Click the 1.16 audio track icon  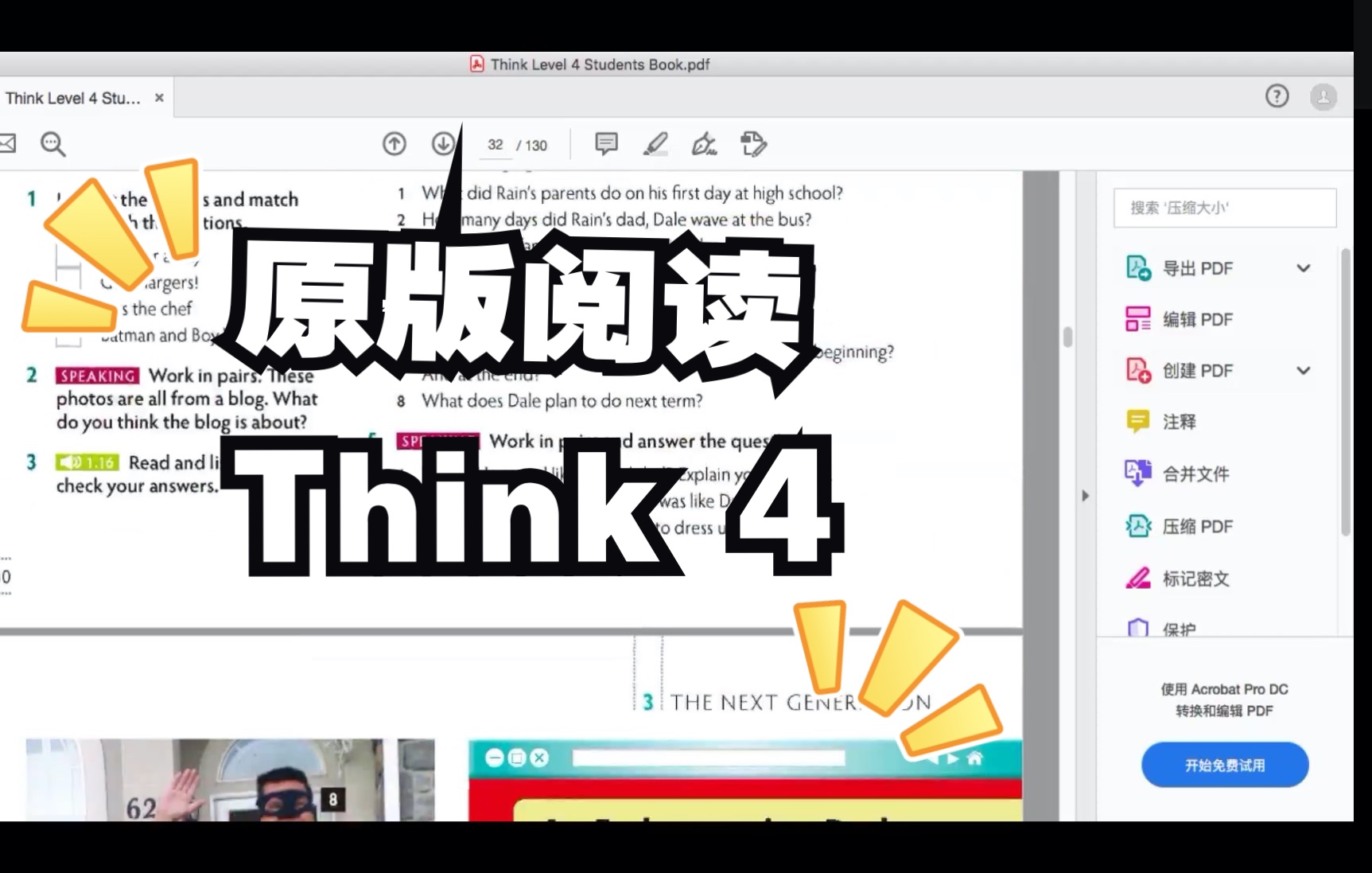pyautogui.click(x=87, y=462)
